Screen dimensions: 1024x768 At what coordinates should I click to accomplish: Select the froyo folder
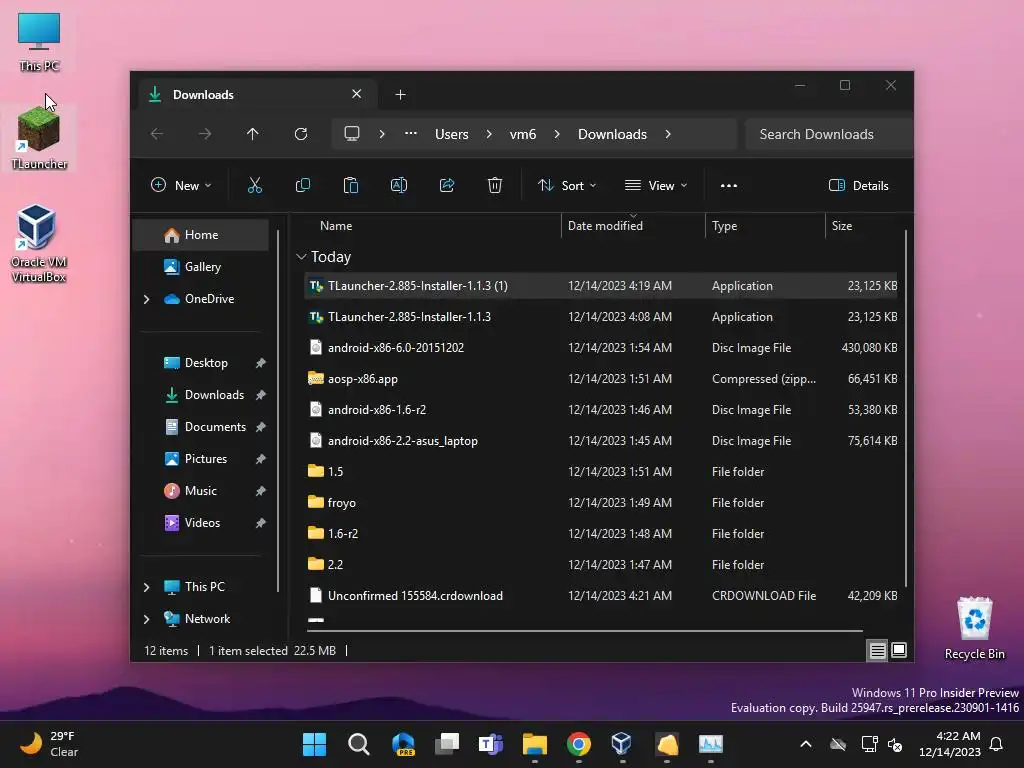(601, 503)
